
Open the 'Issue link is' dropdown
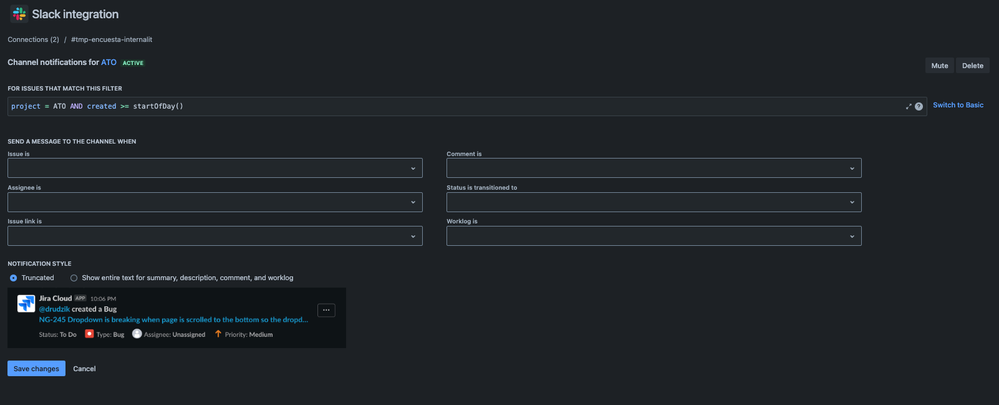[x=215, y=236]
